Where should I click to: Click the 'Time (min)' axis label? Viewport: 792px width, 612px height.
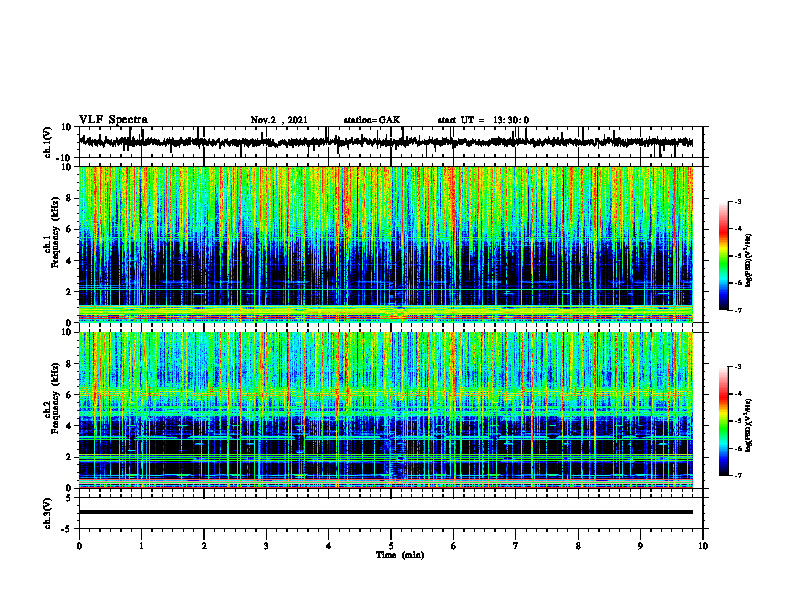coord(400,555)
